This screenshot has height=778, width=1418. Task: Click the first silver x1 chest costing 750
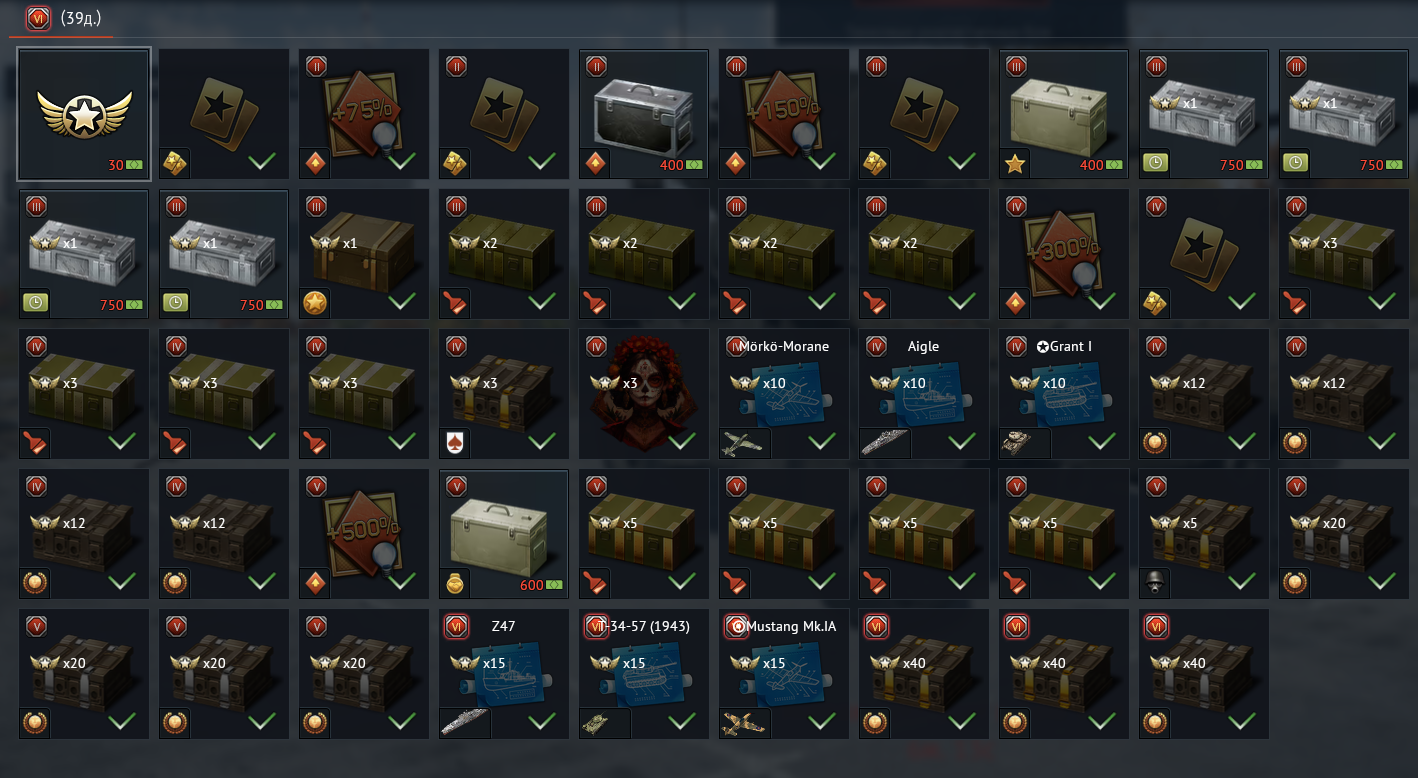tap(1204, 114)
